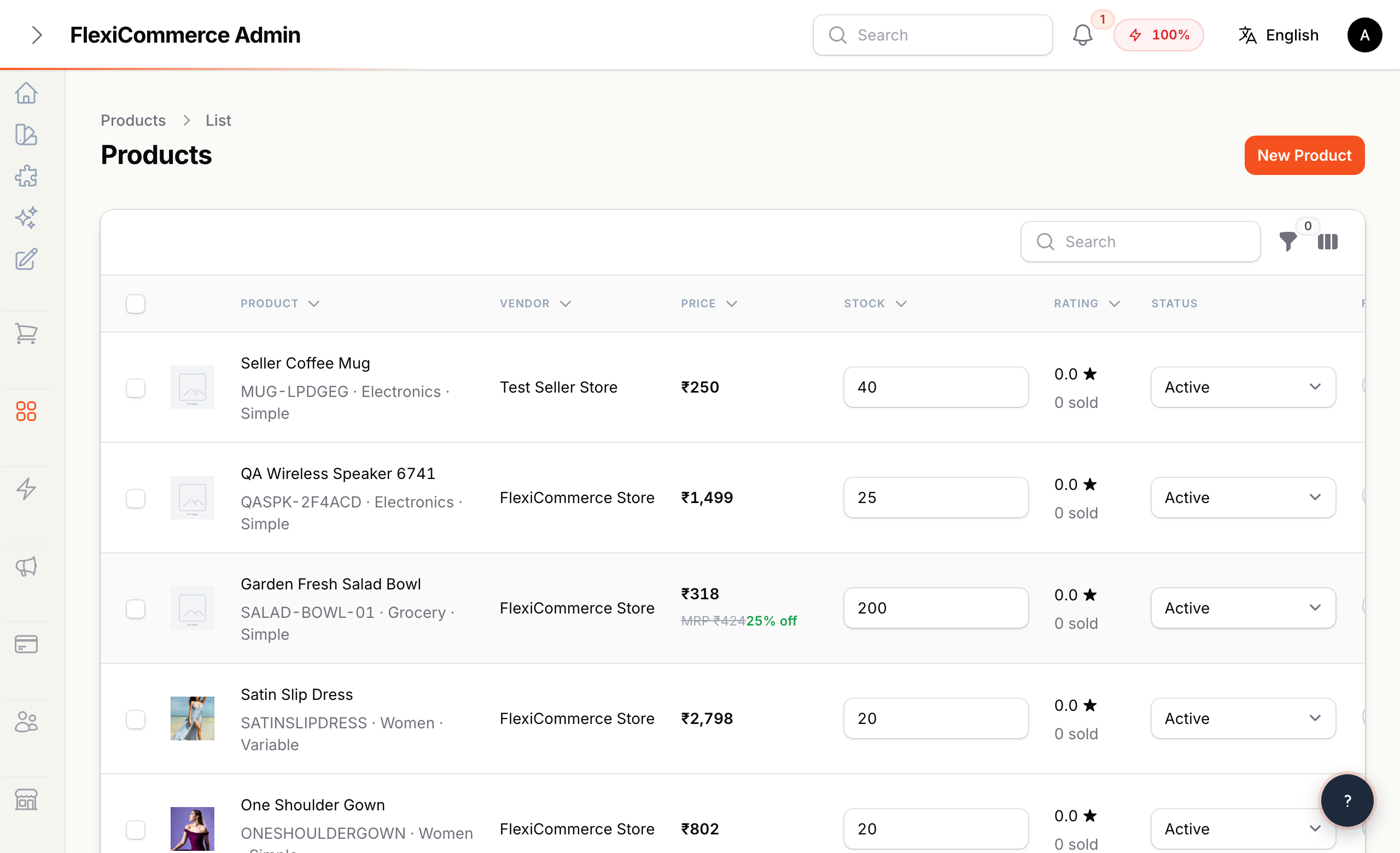Open the One Shoulder Gown product name
The height and width of the screenshot is (853, 1400).
[x=312, y=805]
